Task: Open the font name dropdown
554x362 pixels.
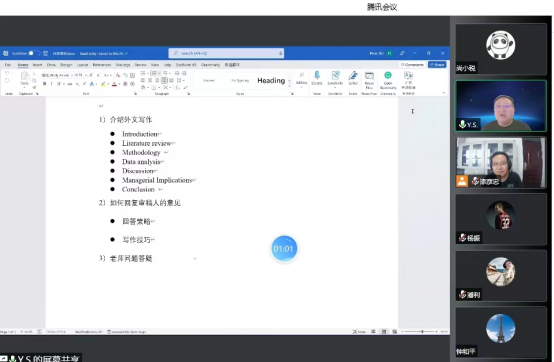Action: [57, 75]
